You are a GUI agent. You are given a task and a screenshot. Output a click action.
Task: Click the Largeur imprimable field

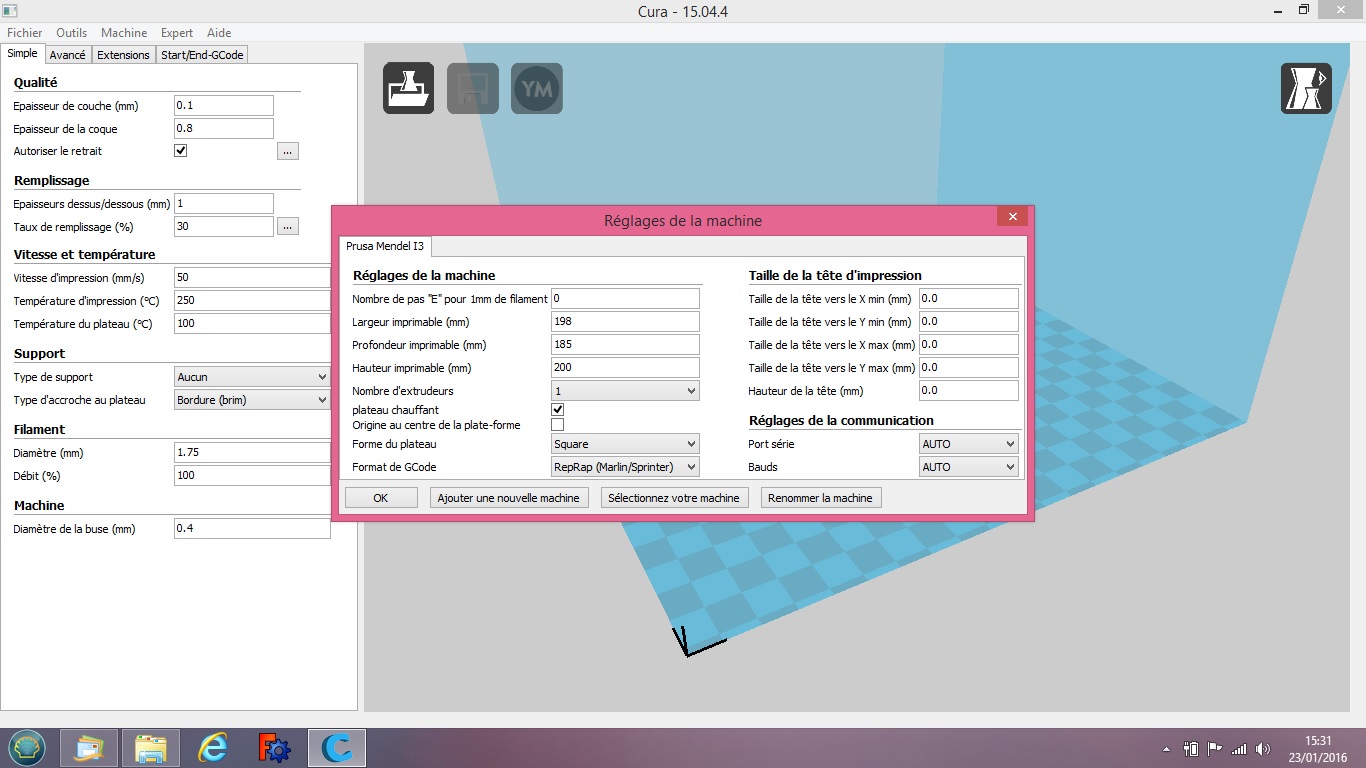625,322
